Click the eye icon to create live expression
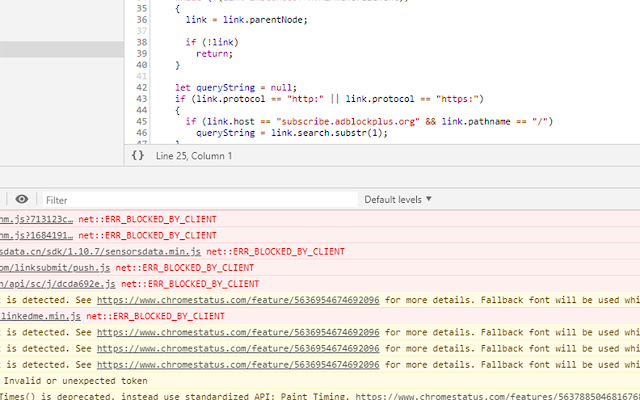This screenshot has width=640, height=400. point(22,200)
